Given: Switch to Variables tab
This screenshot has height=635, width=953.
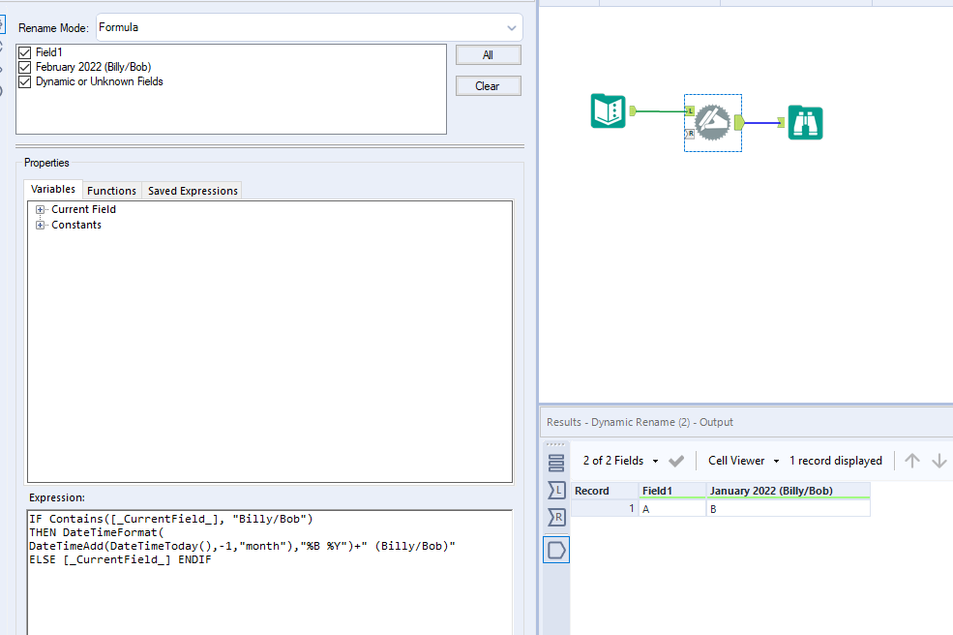Looking at the screenshot, I should point(53,190).
